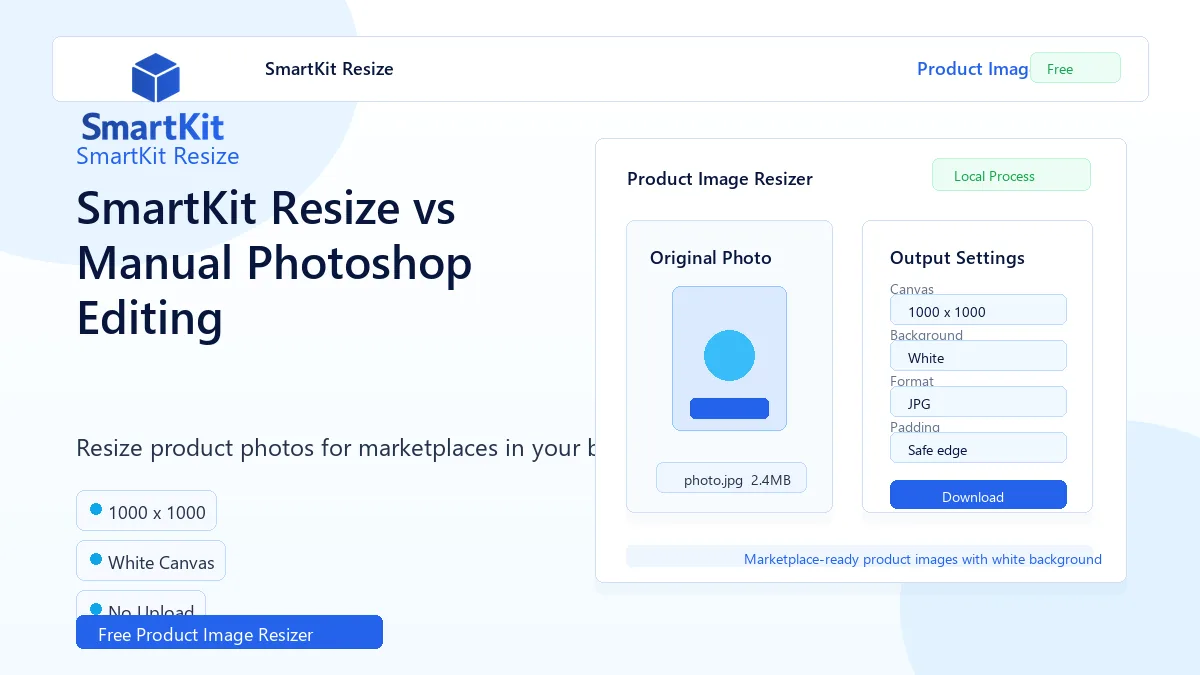Open the Format JPG field

coord(978,402)
